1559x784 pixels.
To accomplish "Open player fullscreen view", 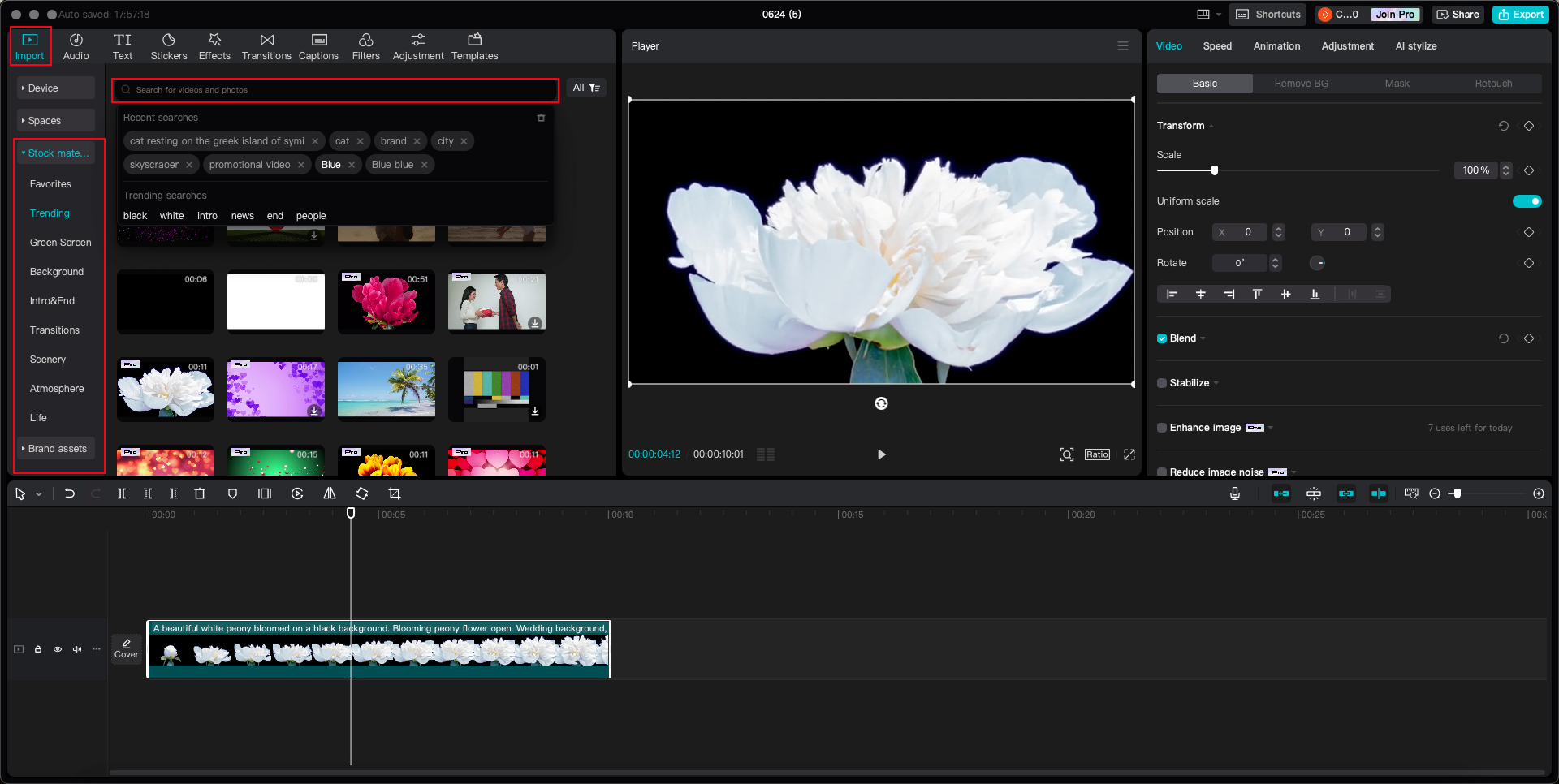I will coord(1129,454).
